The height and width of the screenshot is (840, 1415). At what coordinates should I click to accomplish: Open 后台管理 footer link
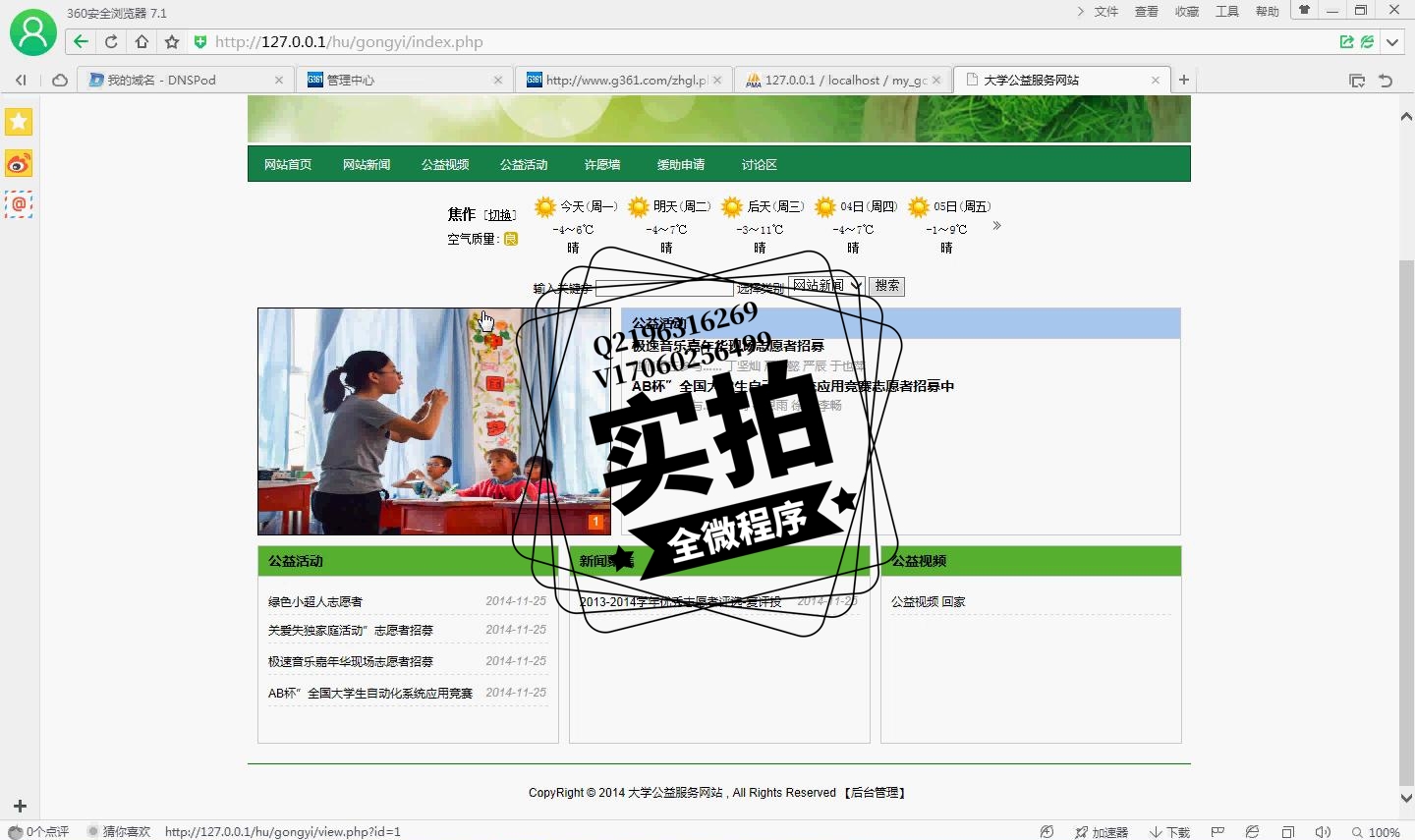(875, 792)
